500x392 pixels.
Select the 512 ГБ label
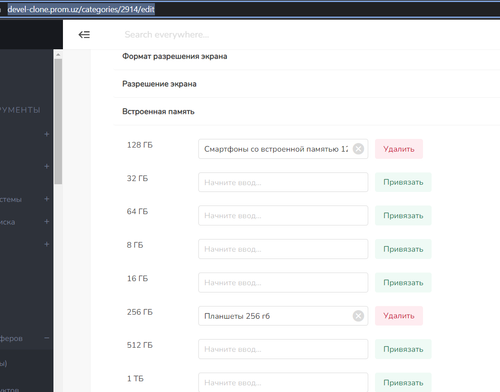[140, 345]
